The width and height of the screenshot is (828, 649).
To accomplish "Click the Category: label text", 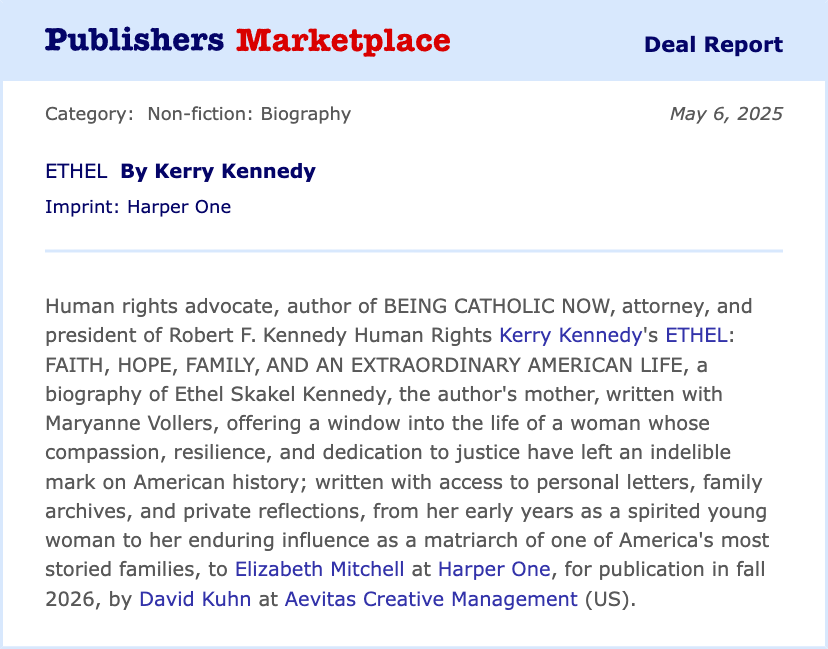I will click(x=90, y=114).
